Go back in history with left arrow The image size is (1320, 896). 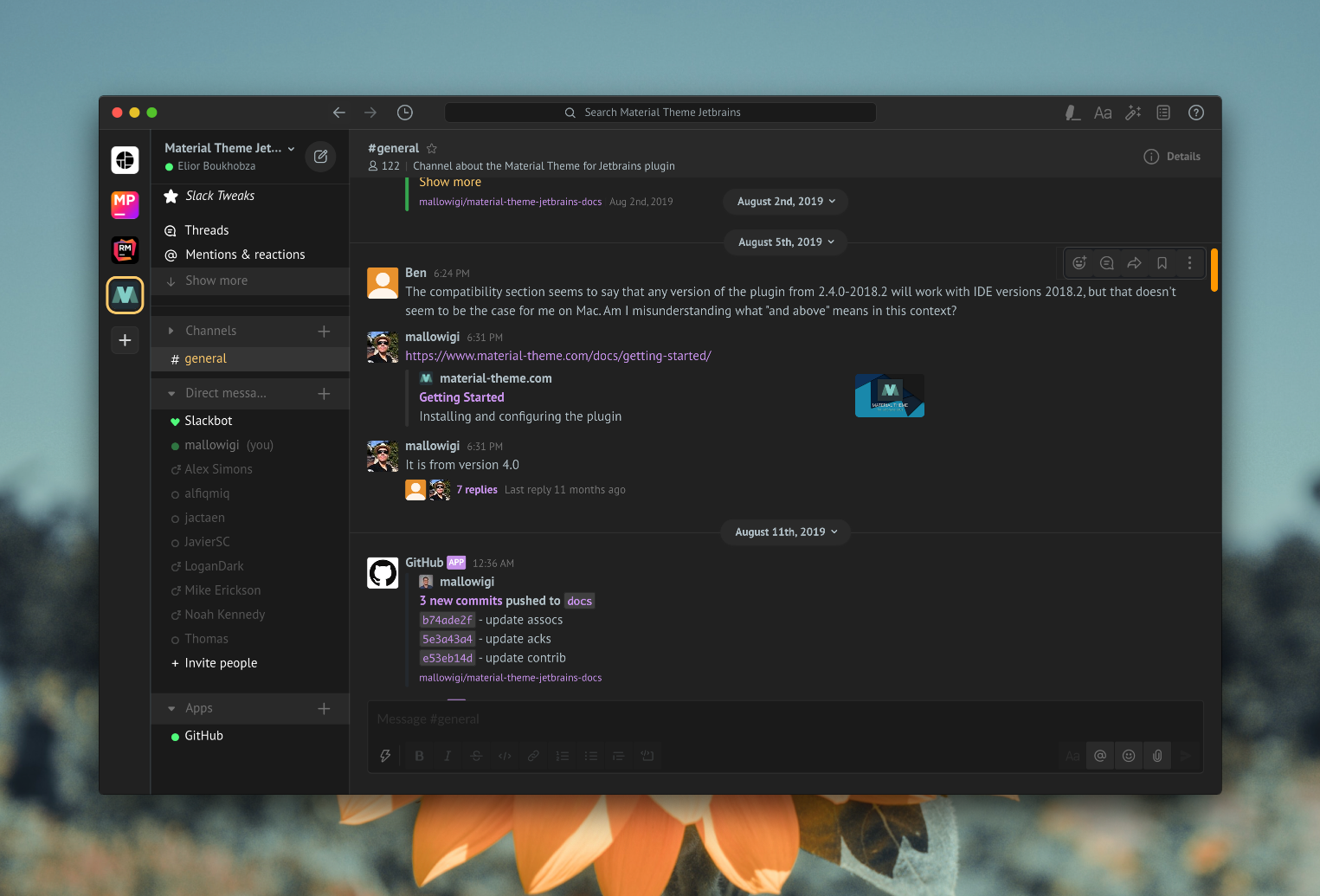(339, 113)
